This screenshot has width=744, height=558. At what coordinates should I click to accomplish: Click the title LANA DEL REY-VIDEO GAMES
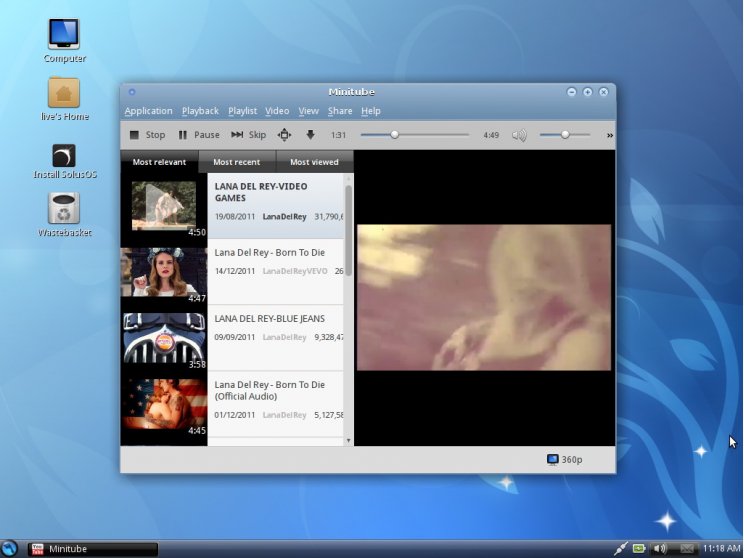pos(261,192)
